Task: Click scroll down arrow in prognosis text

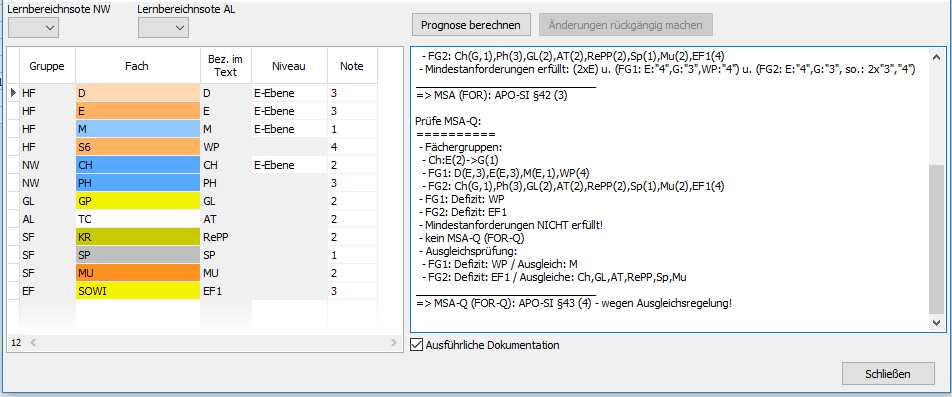Action: (937, 323)
